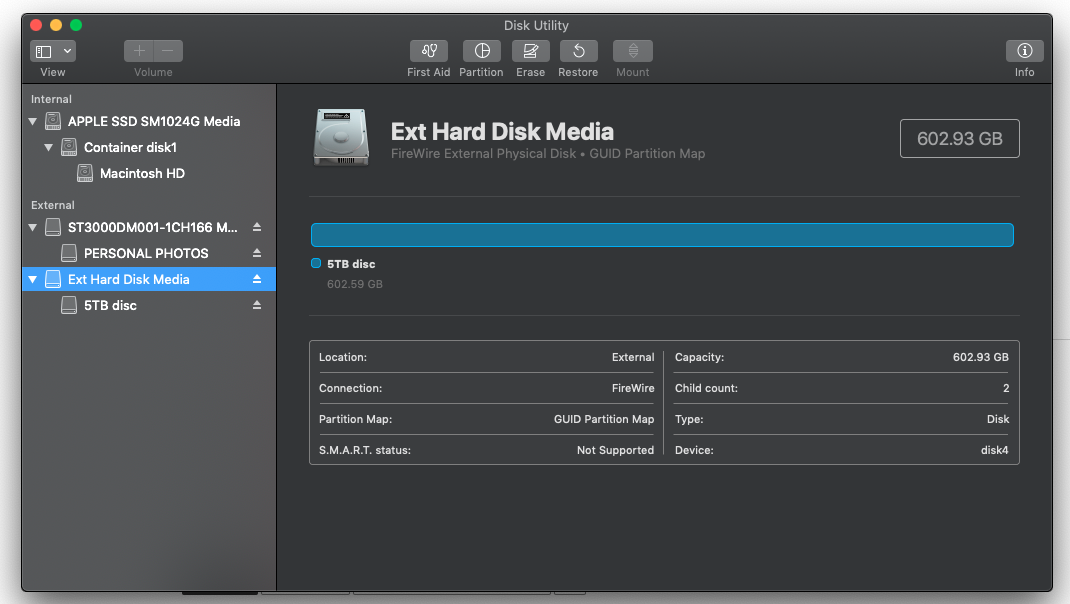Image resolution: width=1070 pixels, height=604 pixels.
Task: Collapse the ST3000DM001 disk triangle
Action: click(33, 227)
